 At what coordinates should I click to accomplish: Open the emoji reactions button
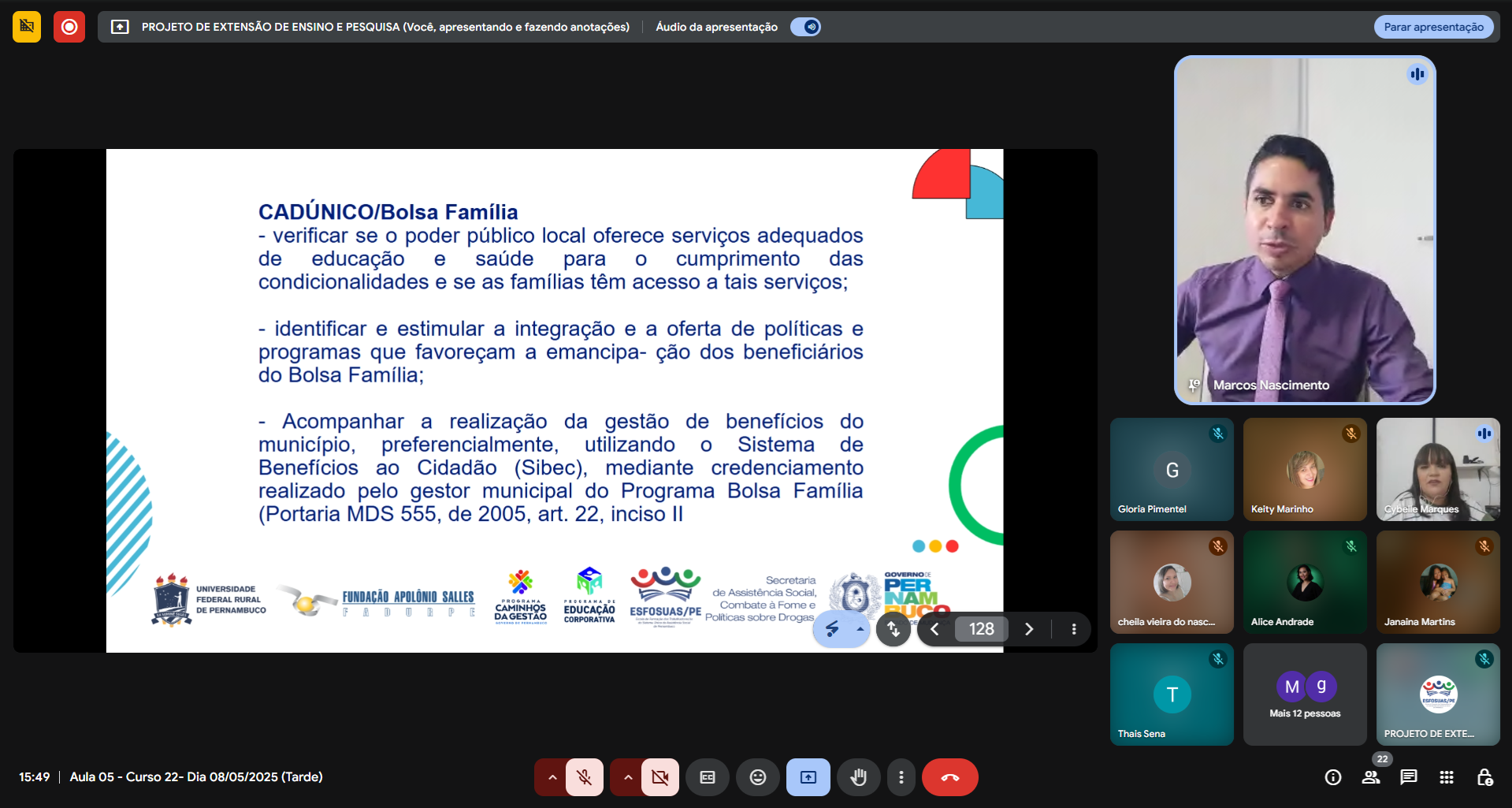(758, 777)
